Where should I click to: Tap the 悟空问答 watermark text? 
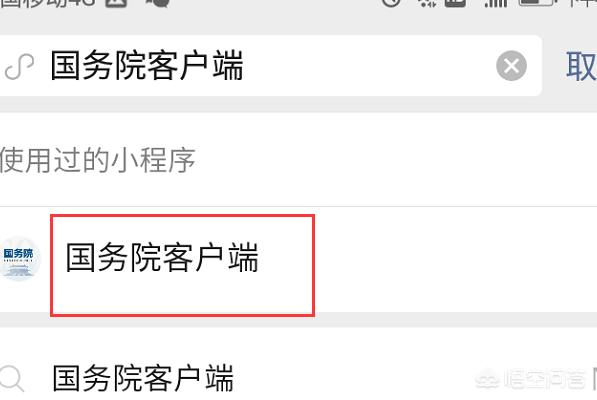point(545,379)
